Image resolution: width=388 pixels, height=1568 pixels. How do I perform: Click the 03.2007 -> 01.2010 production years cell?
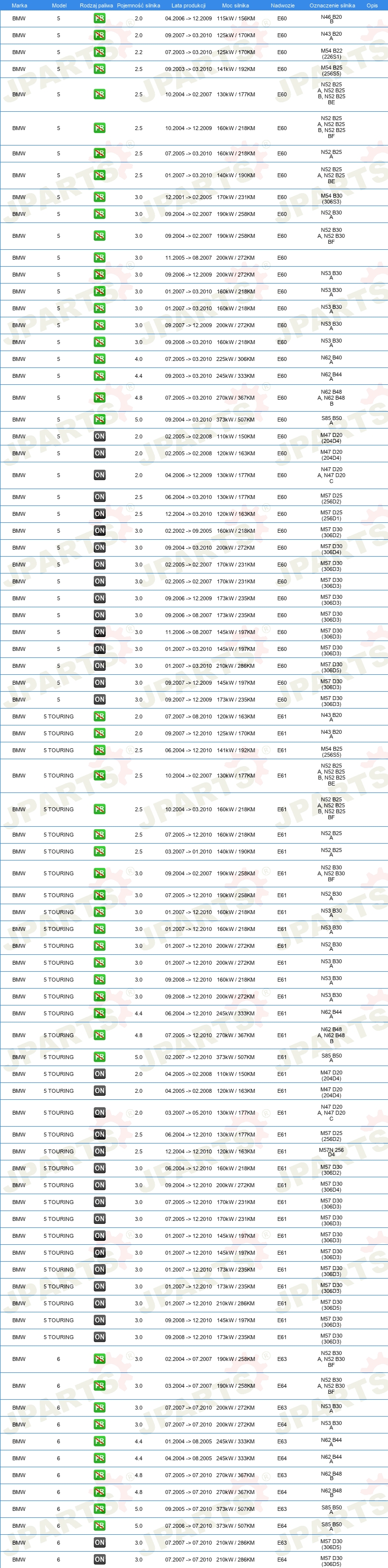[x=189, y=852]
